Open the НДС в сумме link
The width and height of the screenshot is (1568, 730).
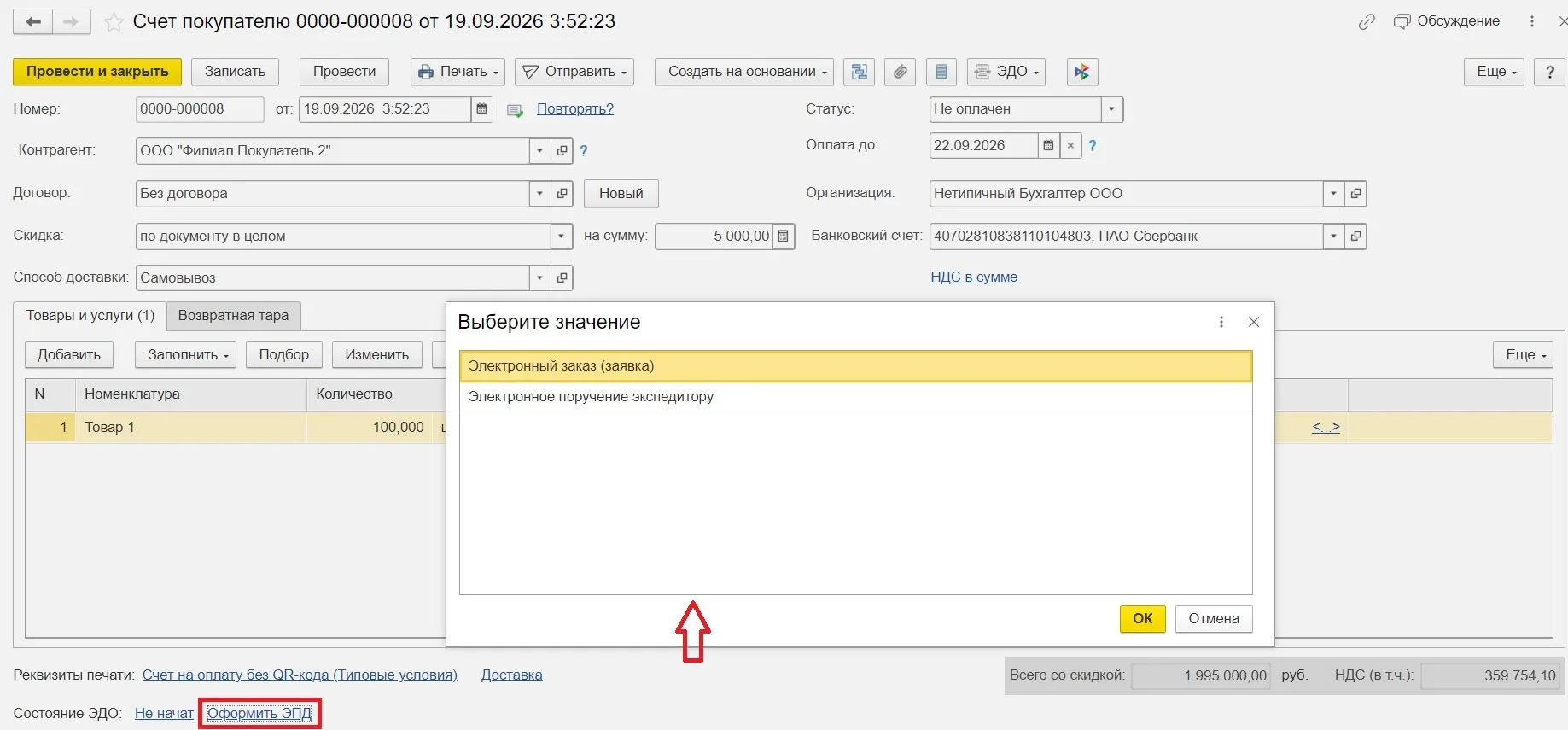point(974,277)
